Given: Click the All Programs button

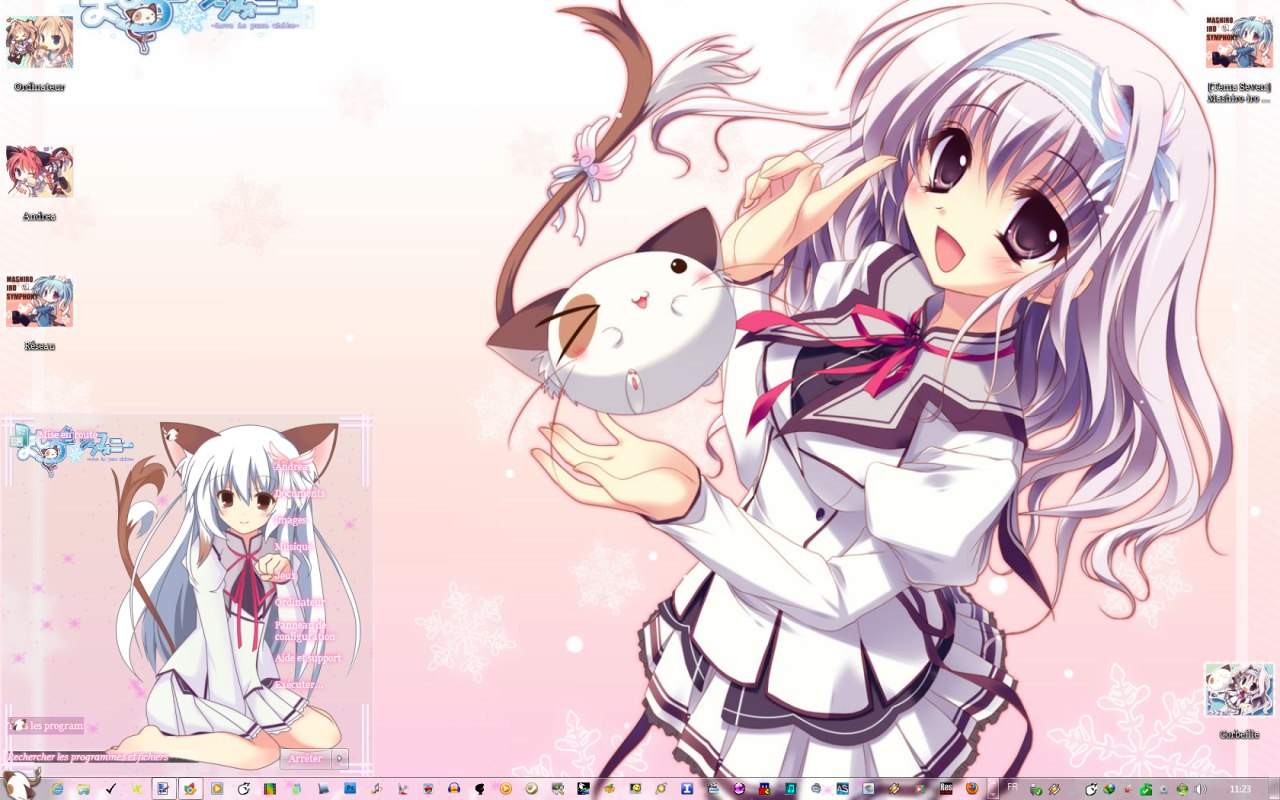Looking at the screenshot, I should tap(47, 725).
